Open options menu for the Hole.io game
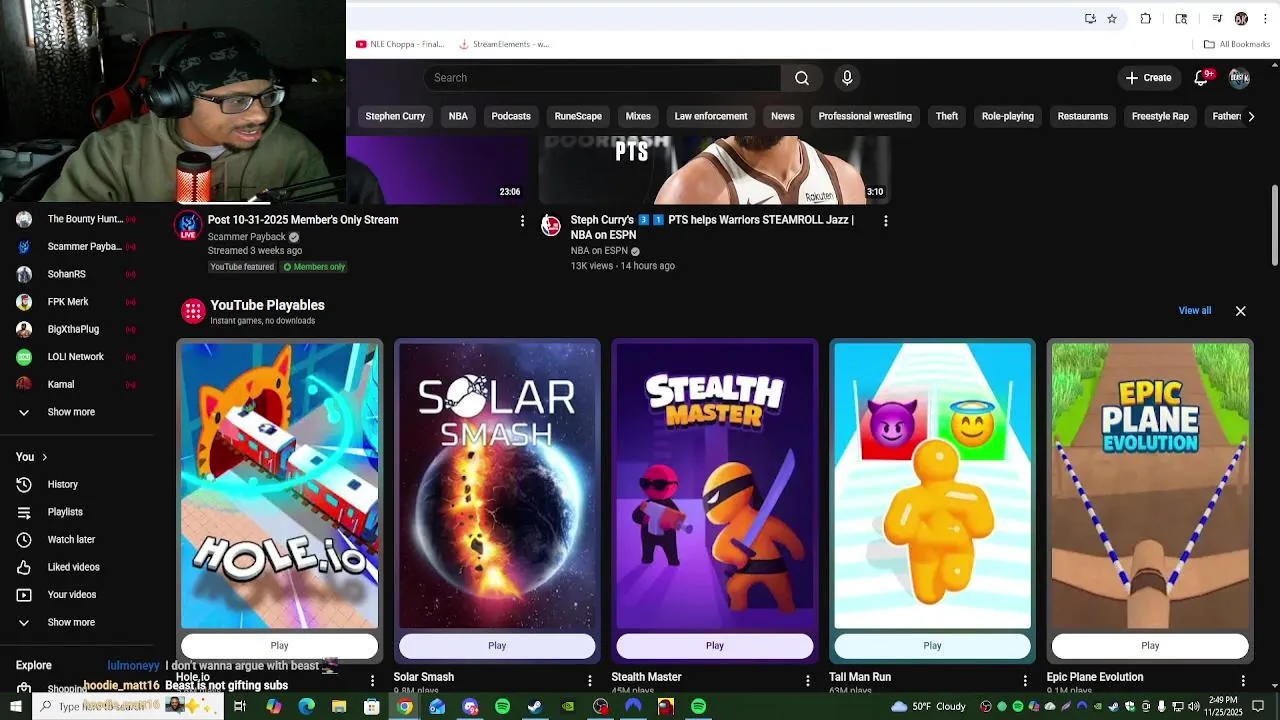Screen dimensions: 1280x720 click(372, 680)
